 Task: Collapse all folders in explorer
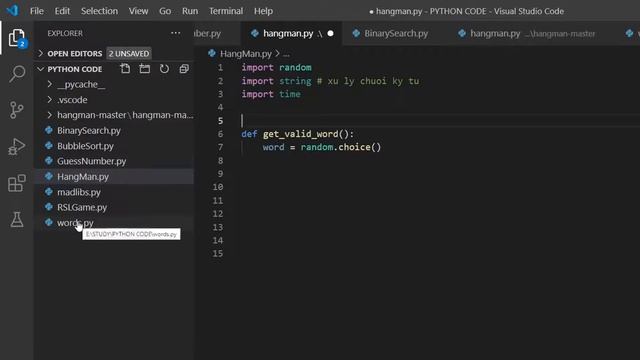[x=184, y=69]
